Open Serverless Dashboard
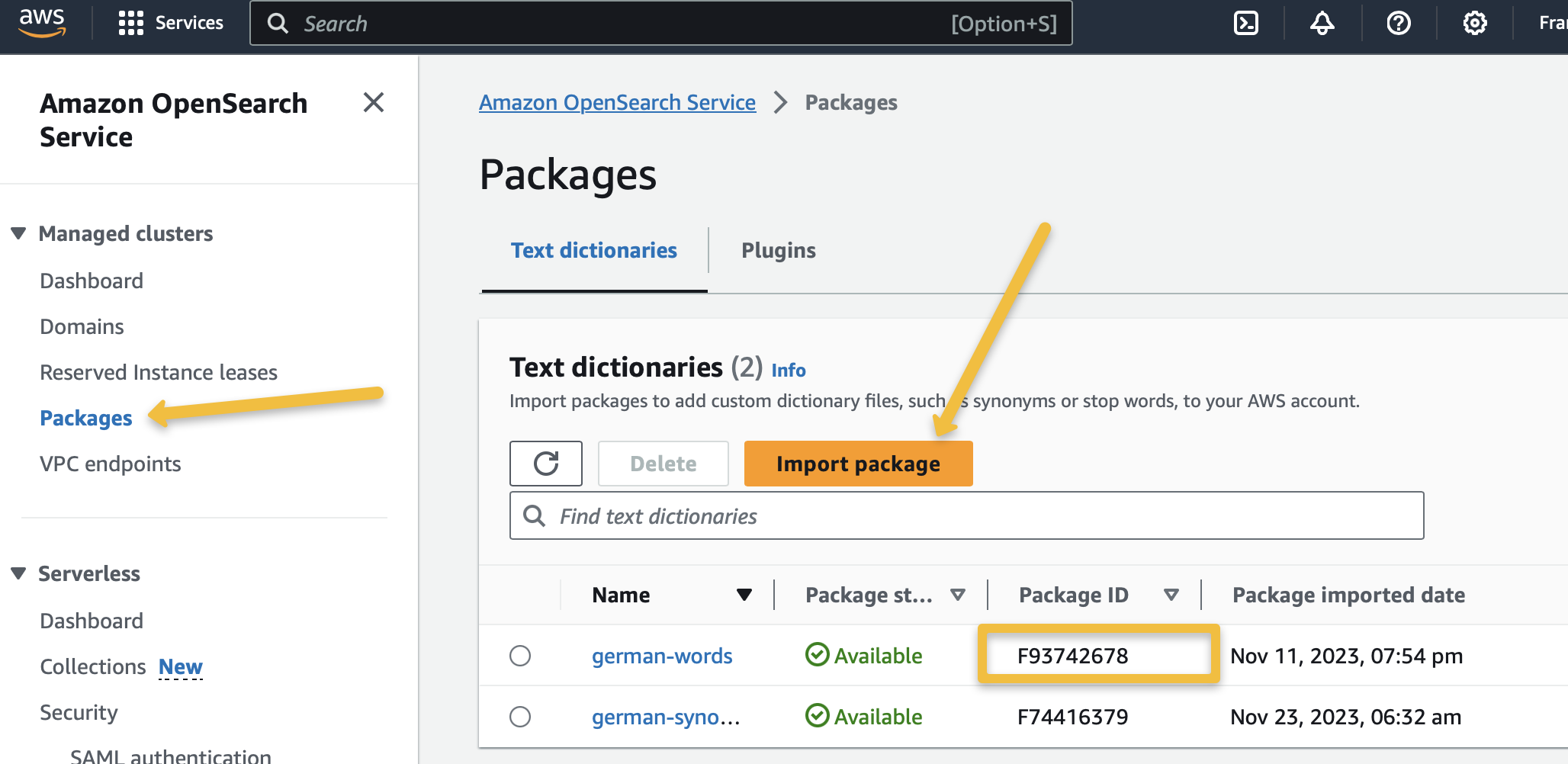The image size is (1568, 764). tap(92, 621)
